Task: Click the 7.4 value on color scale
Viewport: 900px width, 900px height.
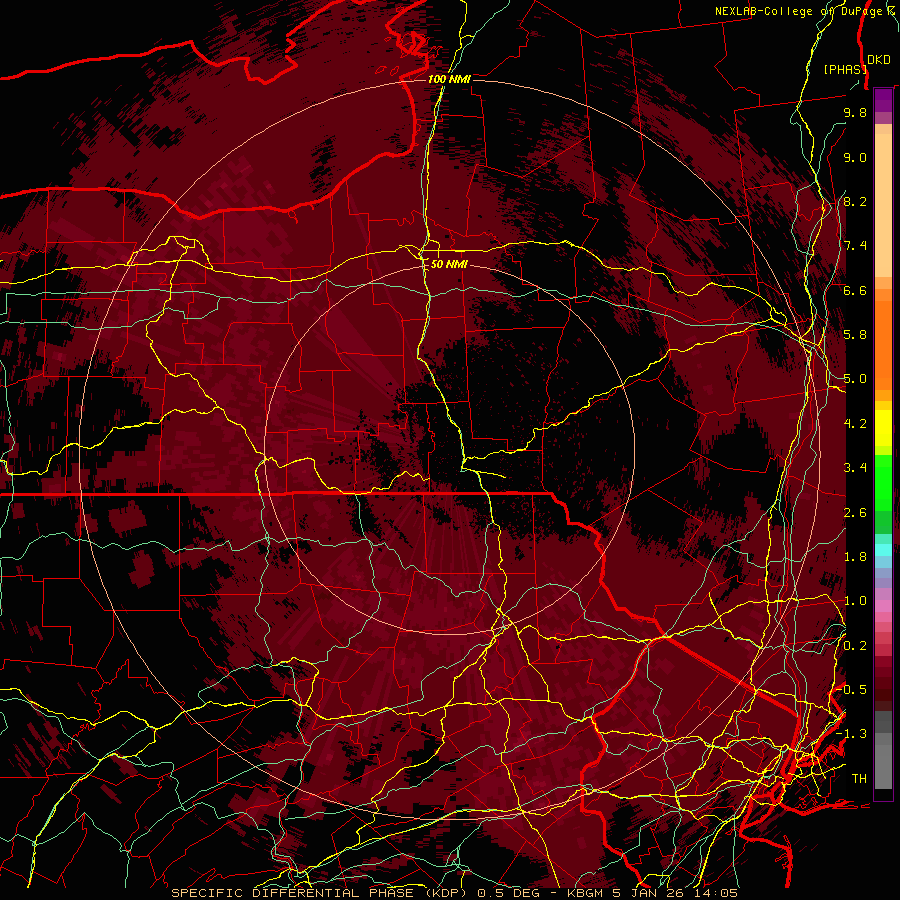Action: tap(855, 246)
